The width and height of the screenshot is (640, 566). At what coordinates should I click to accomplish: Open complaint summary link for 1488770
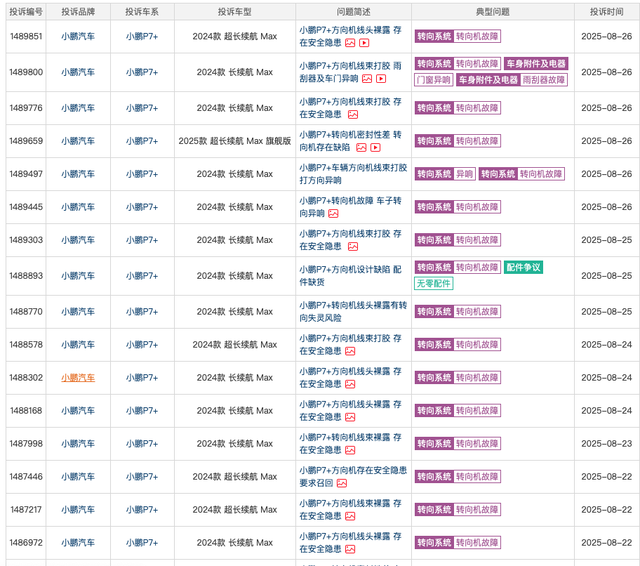[353, 311]
